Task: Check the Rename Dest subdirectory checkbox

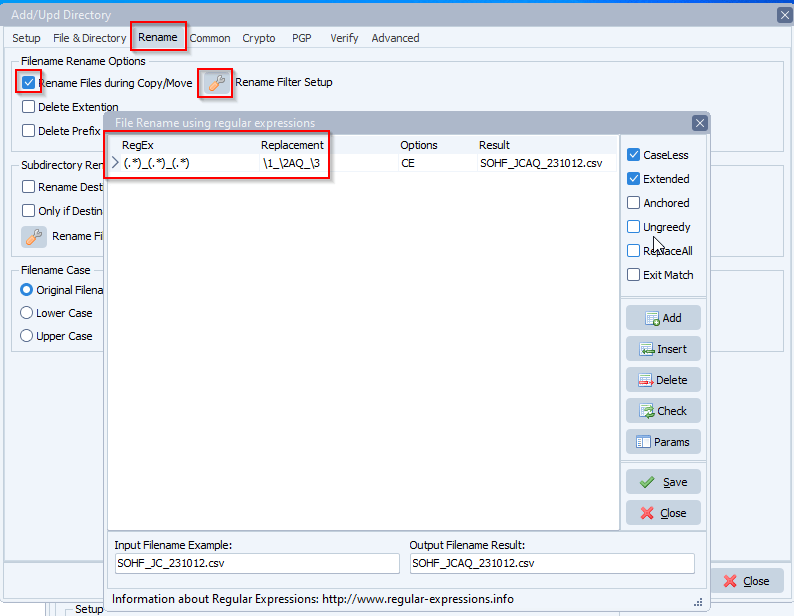Action: pyautogui.click(x=28, y=187)
